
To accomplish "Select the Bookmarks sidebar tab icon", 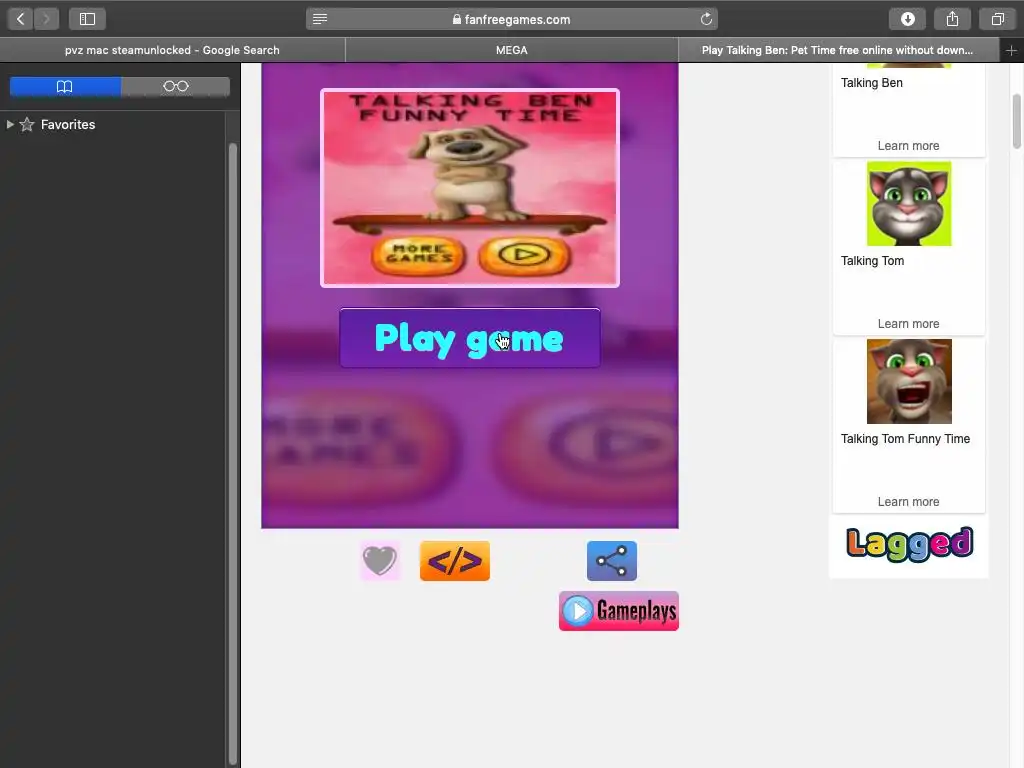I will (x=65, y=86).
